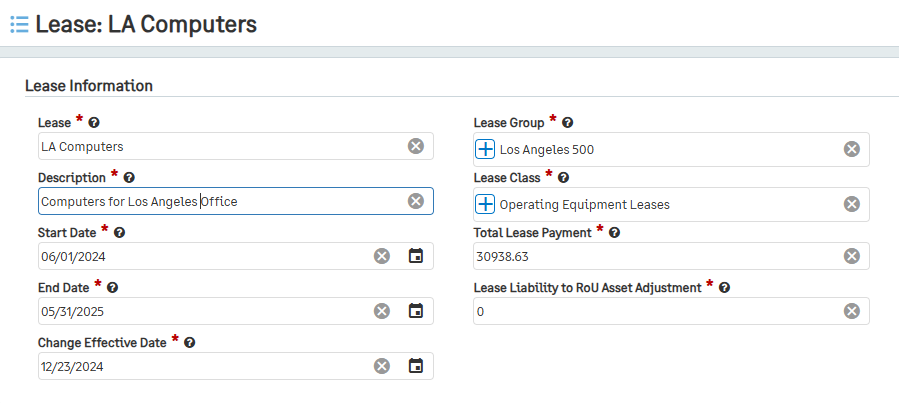Clear the Change Effective Date value
The height and width of the screenshot is (403, 899).
pyautogui.click(x=382, y=366)
